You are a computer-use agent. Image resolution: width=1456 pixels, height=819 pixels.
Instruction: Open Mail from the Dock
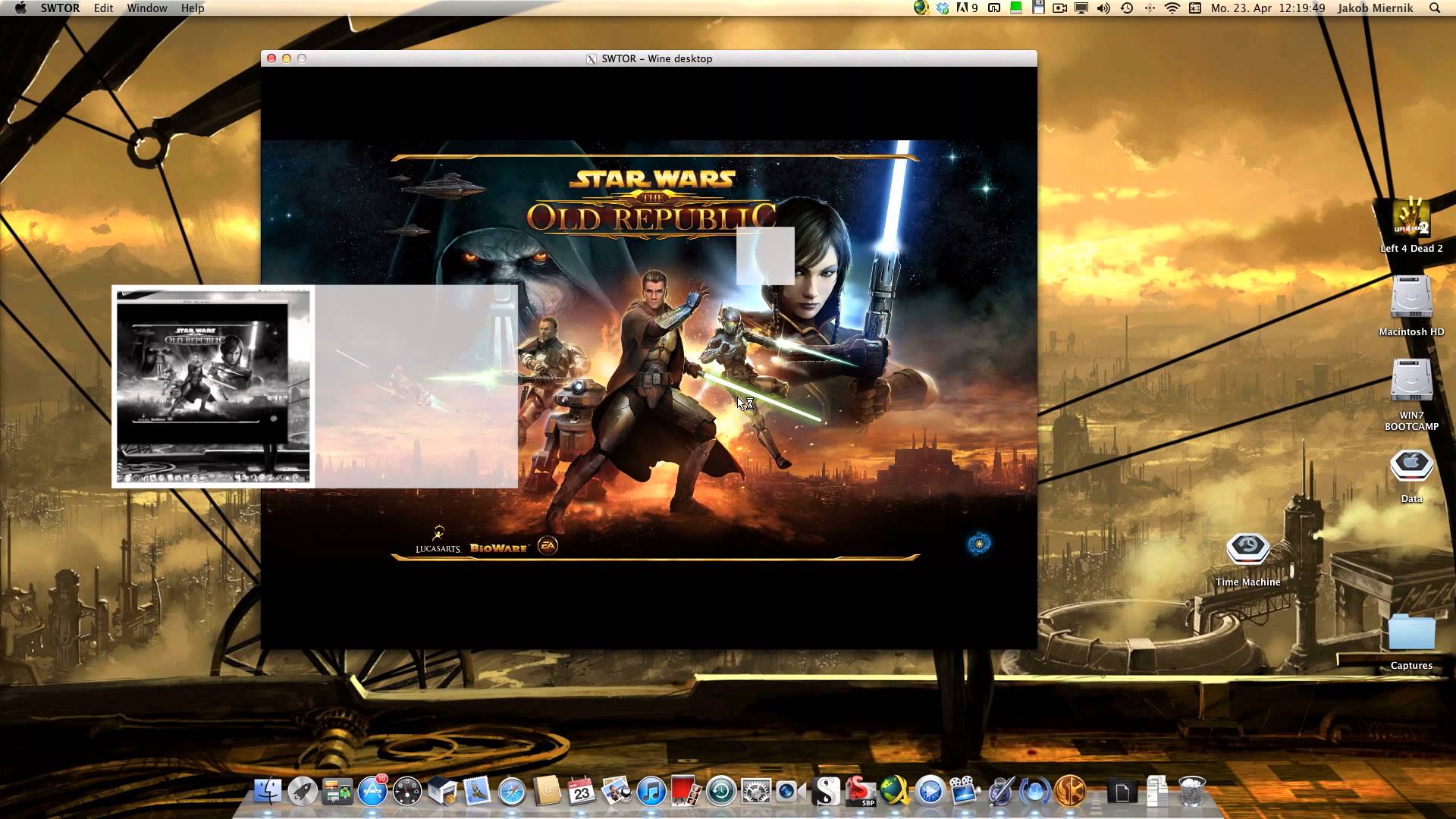point(477,792)
